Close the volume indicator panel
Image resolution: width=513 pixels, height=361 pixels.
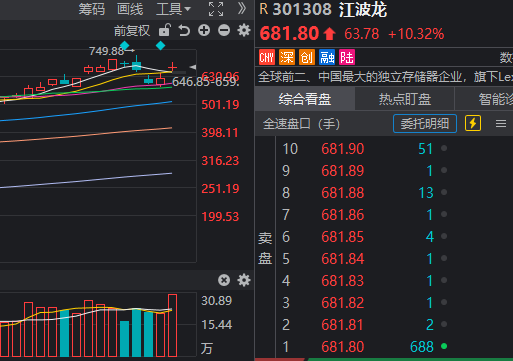click(224, 280)
